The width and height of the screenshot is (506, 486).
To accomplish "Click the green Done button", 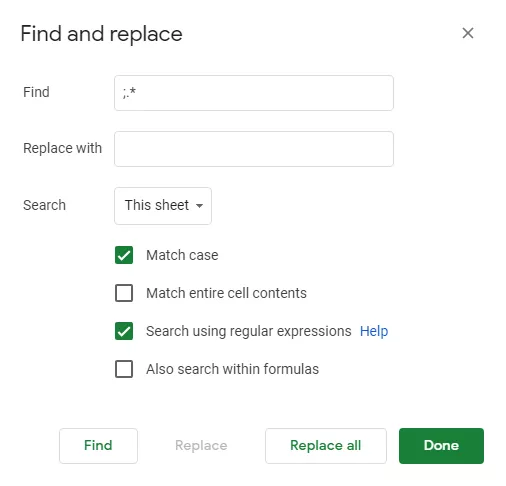I will point(441,446).
